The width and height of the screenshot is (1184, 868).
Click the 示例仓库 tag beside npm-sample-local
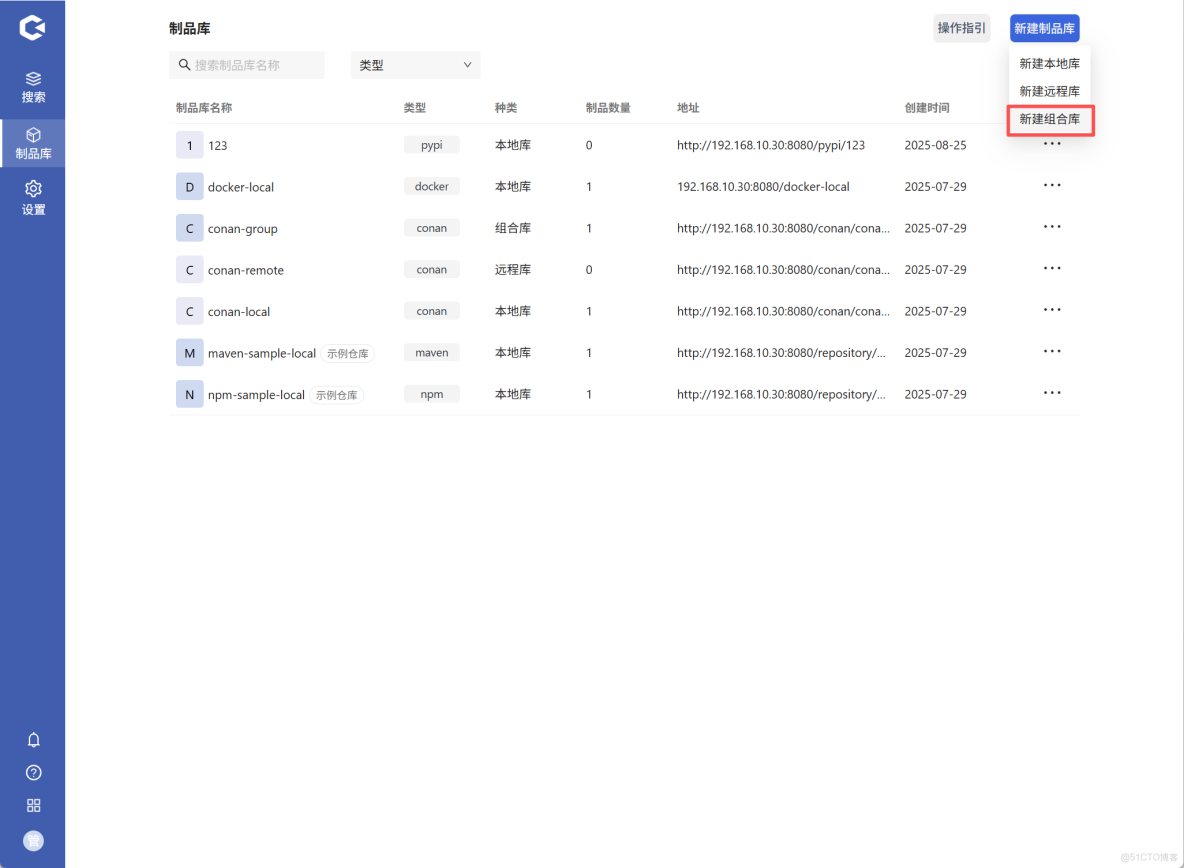[x=338, y=394]
